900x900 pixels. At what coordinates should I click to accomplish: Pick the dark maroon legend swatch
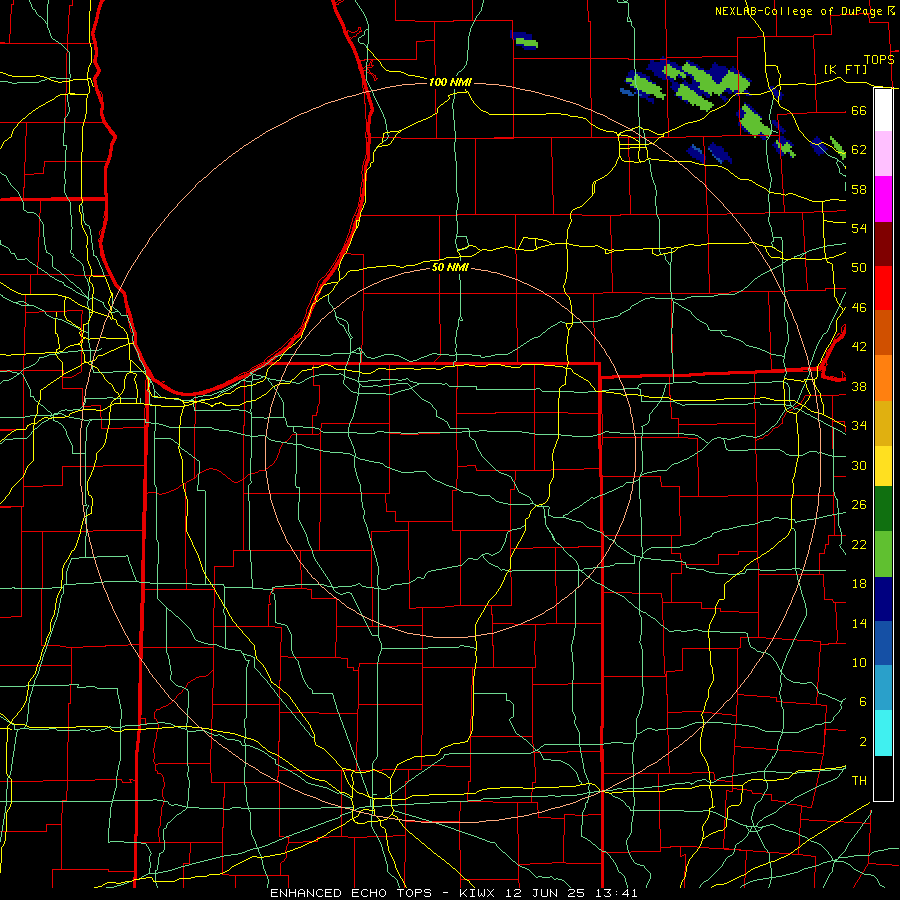883,244
